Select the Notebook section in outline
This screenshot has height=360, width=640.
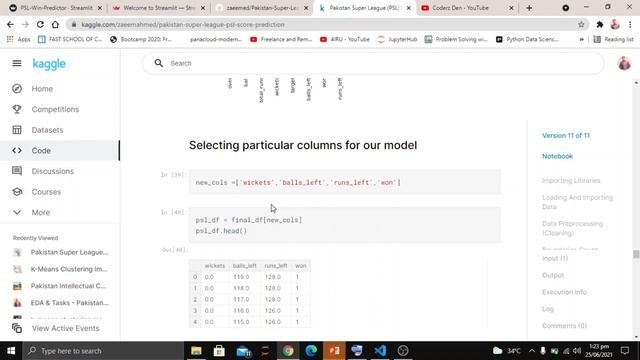click(x=557, y=156)
